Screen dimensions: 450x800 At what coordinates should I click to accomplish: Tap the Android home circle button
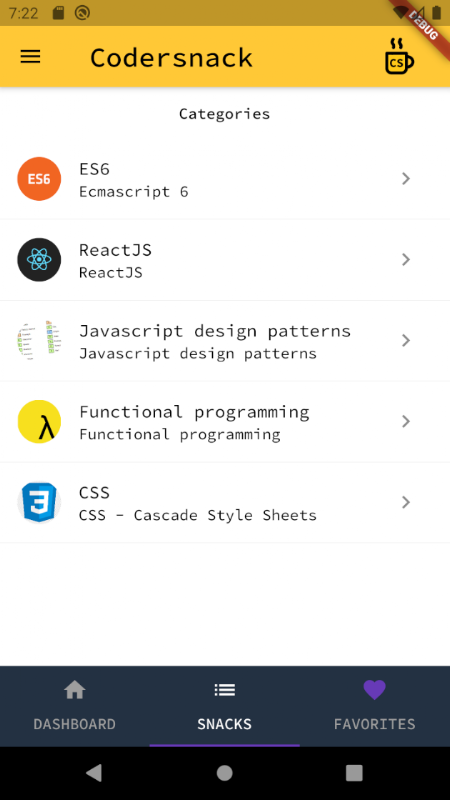pyautogui.click(x=224, y=773)
